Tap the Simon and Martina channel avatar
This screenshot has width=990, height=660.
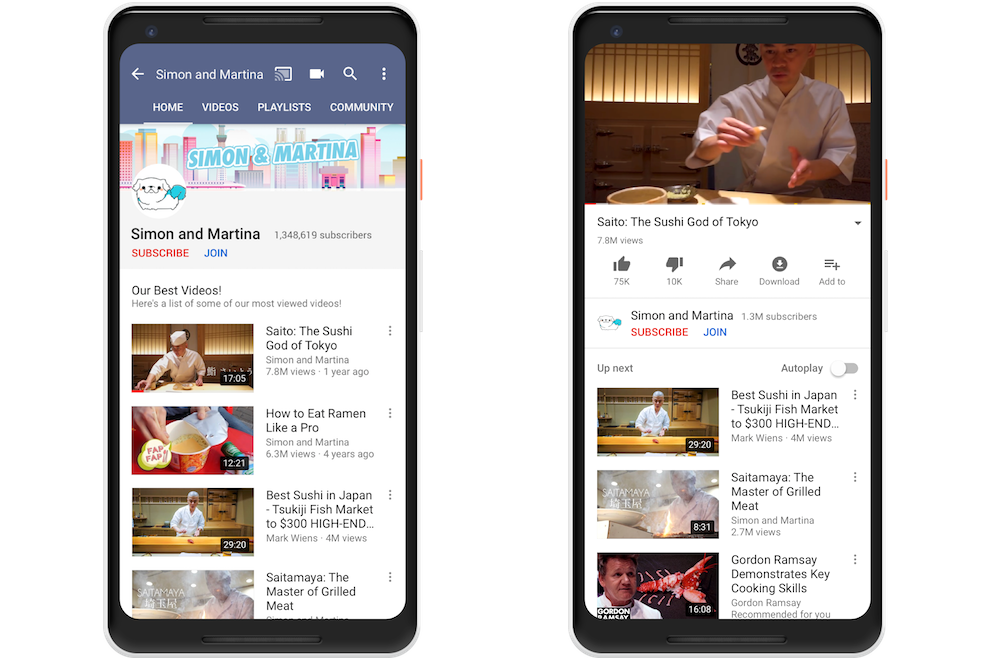pos(158,189)
